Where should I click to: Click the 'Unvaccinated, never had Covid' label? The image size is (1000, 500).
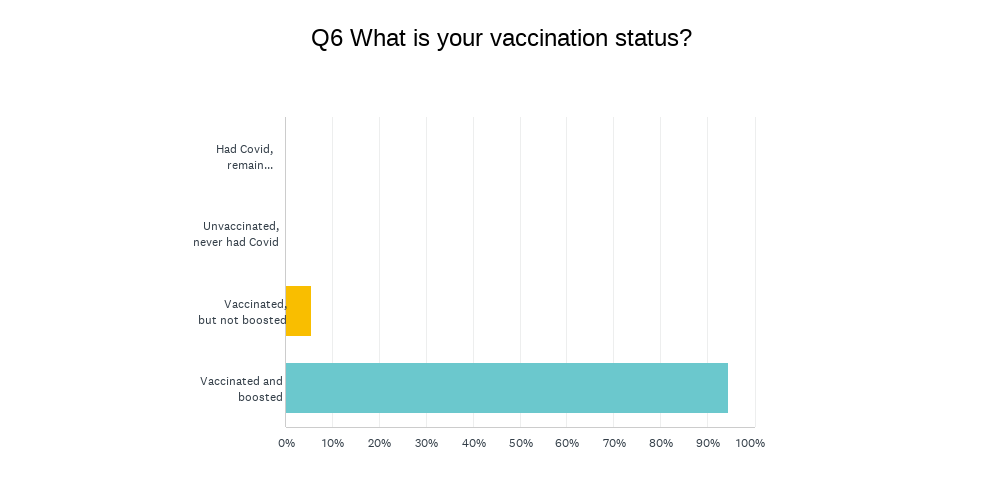tap(236, 234)
